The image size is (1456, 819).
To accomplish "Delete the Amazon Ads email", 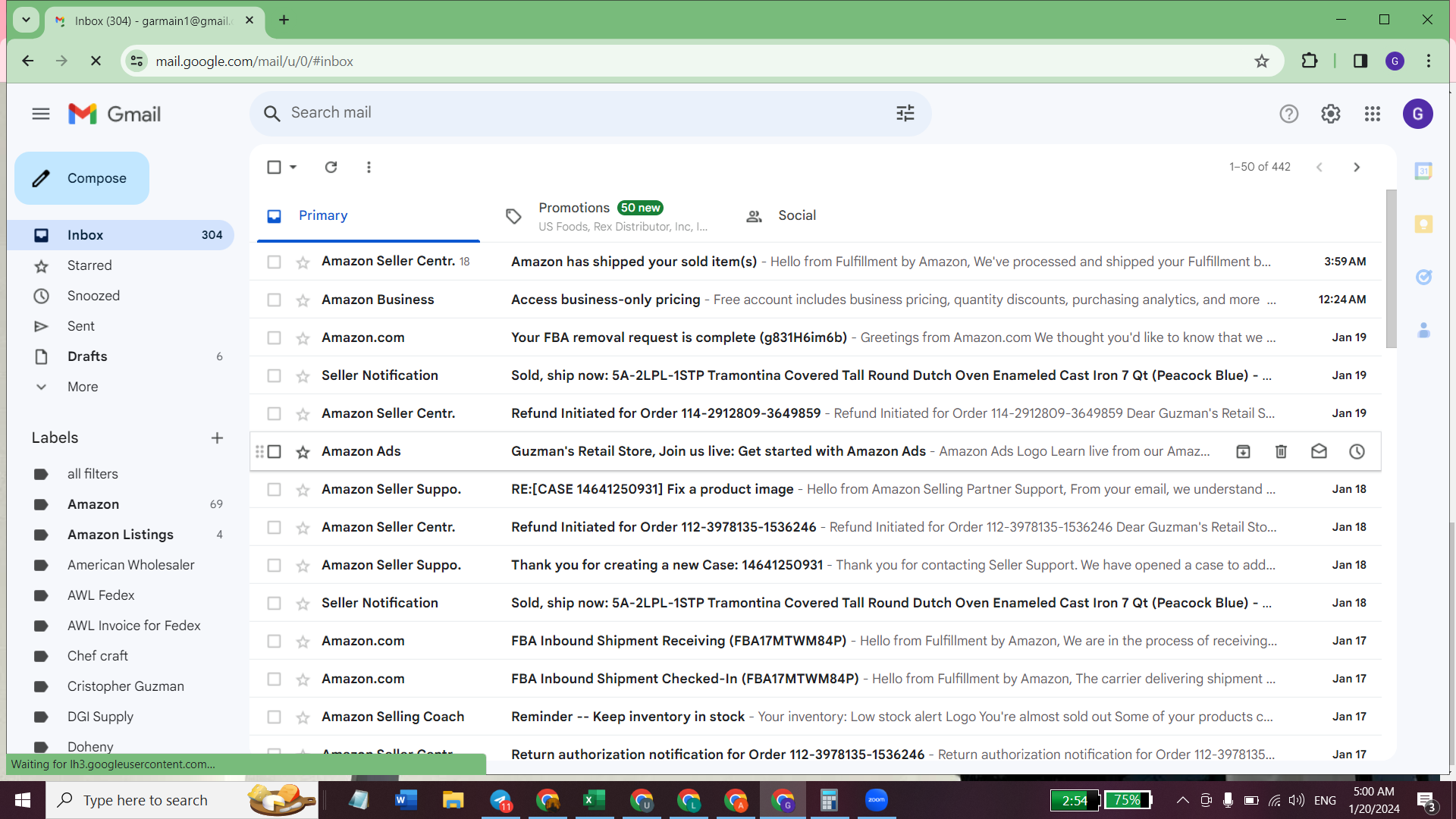I will point(1281,451).
